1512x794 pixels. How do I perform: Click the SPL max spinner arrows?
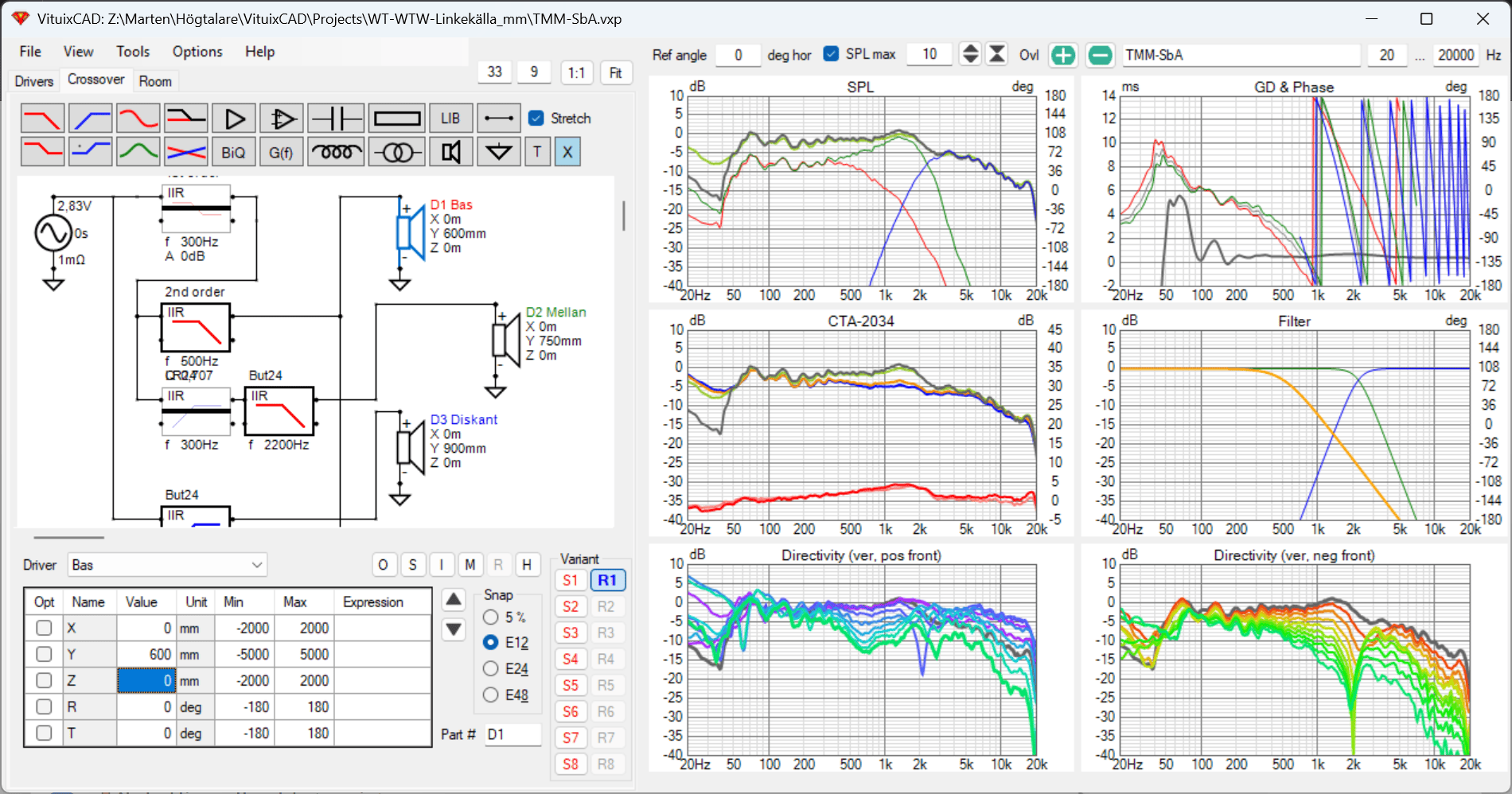point(970,54)
